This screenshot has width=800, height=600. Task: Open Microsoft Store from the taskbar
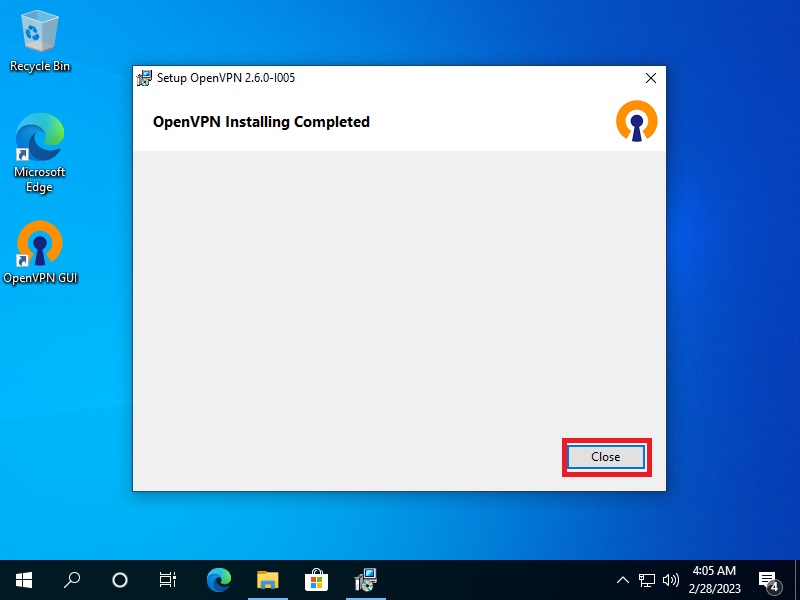pyautogui.click(x=316, y=579)
